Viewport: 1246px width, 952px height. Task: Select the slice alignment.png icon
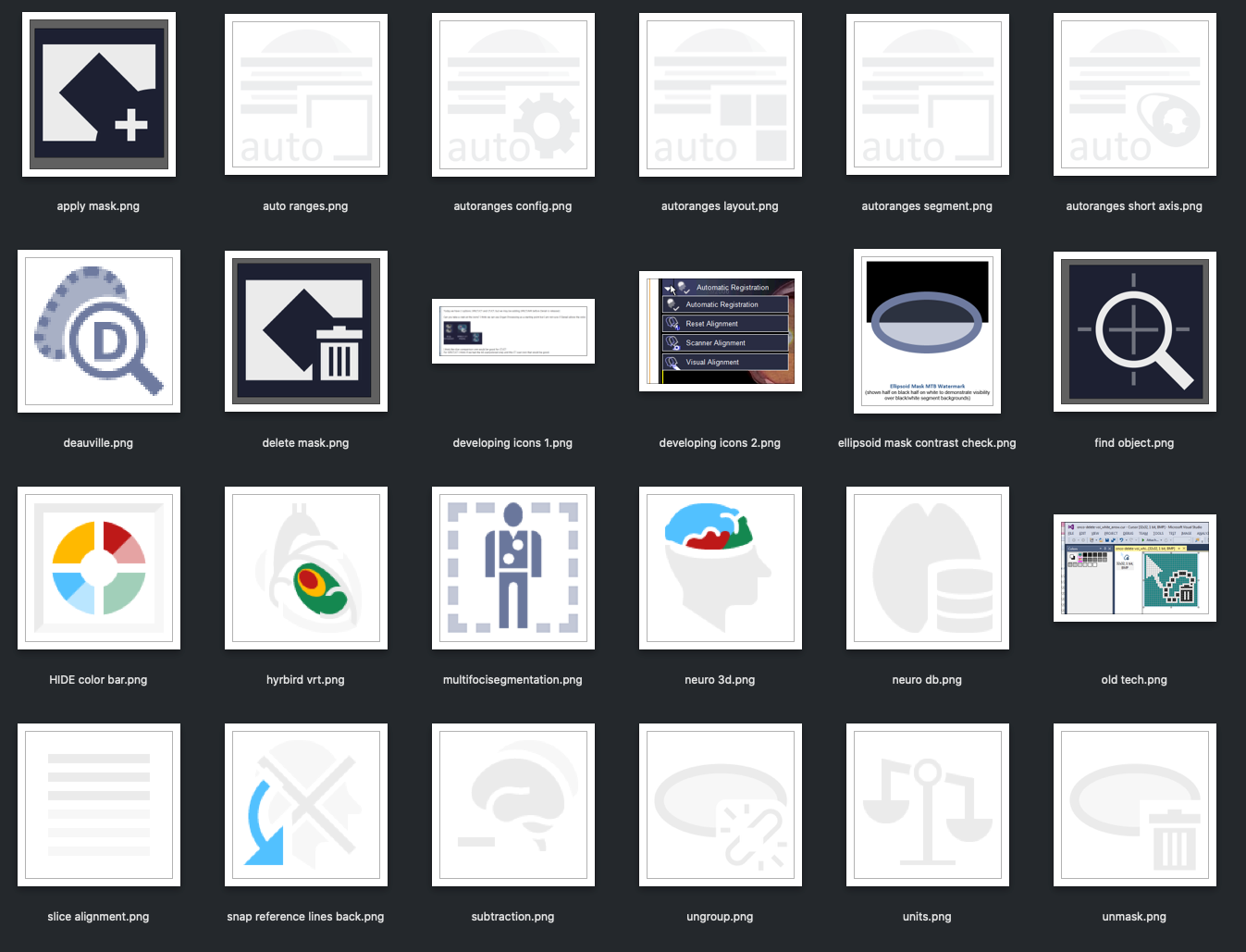coord(99,805)
